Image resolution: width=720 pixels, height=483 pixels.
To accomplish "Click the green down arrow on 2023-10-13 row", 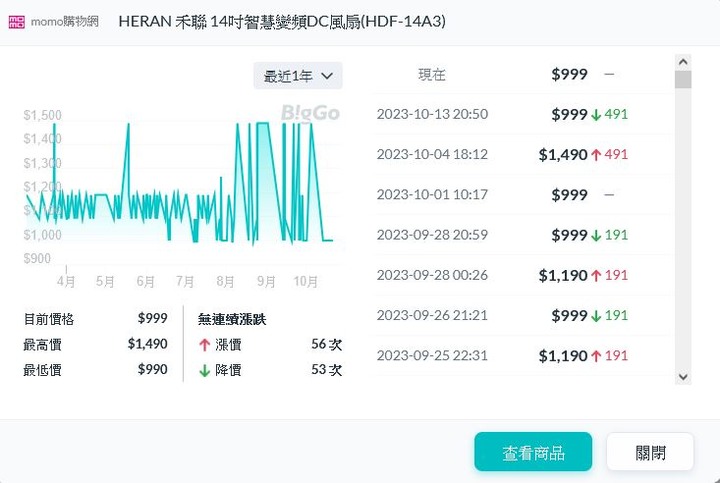I will pyautogui.click(x=596, y=115).
